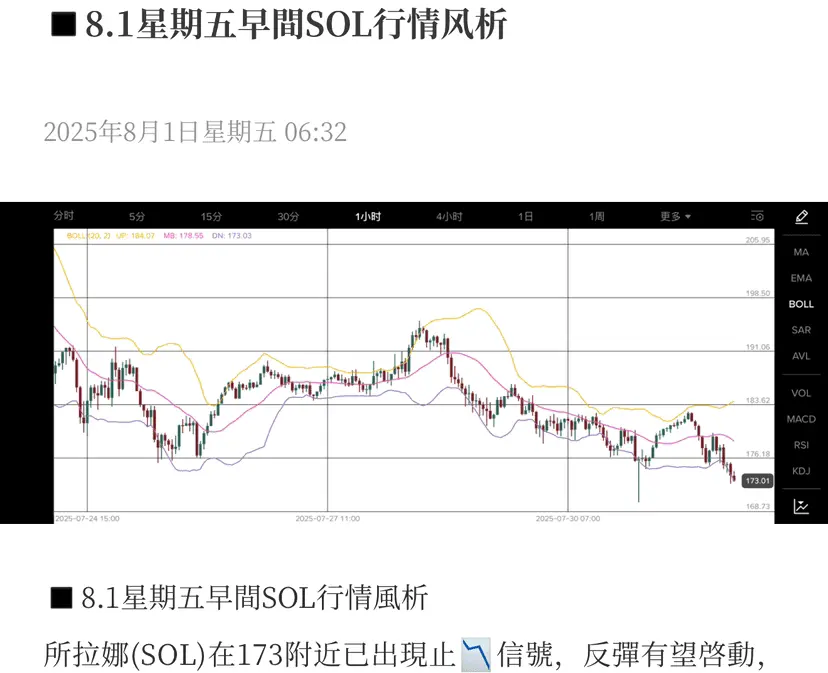
Task: Click the 168.73 price axis label
Action: click(758, 506)
